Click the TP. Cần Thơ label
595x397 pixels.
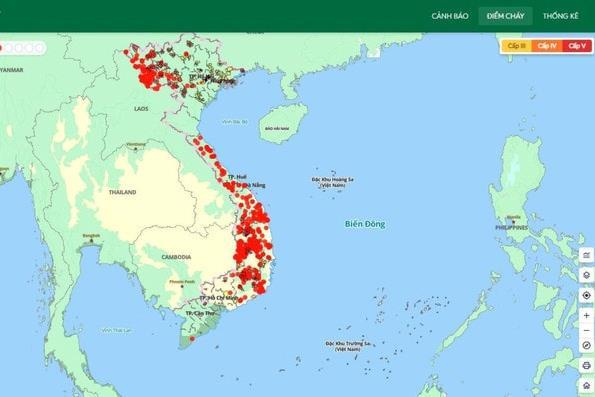[200, 313]
